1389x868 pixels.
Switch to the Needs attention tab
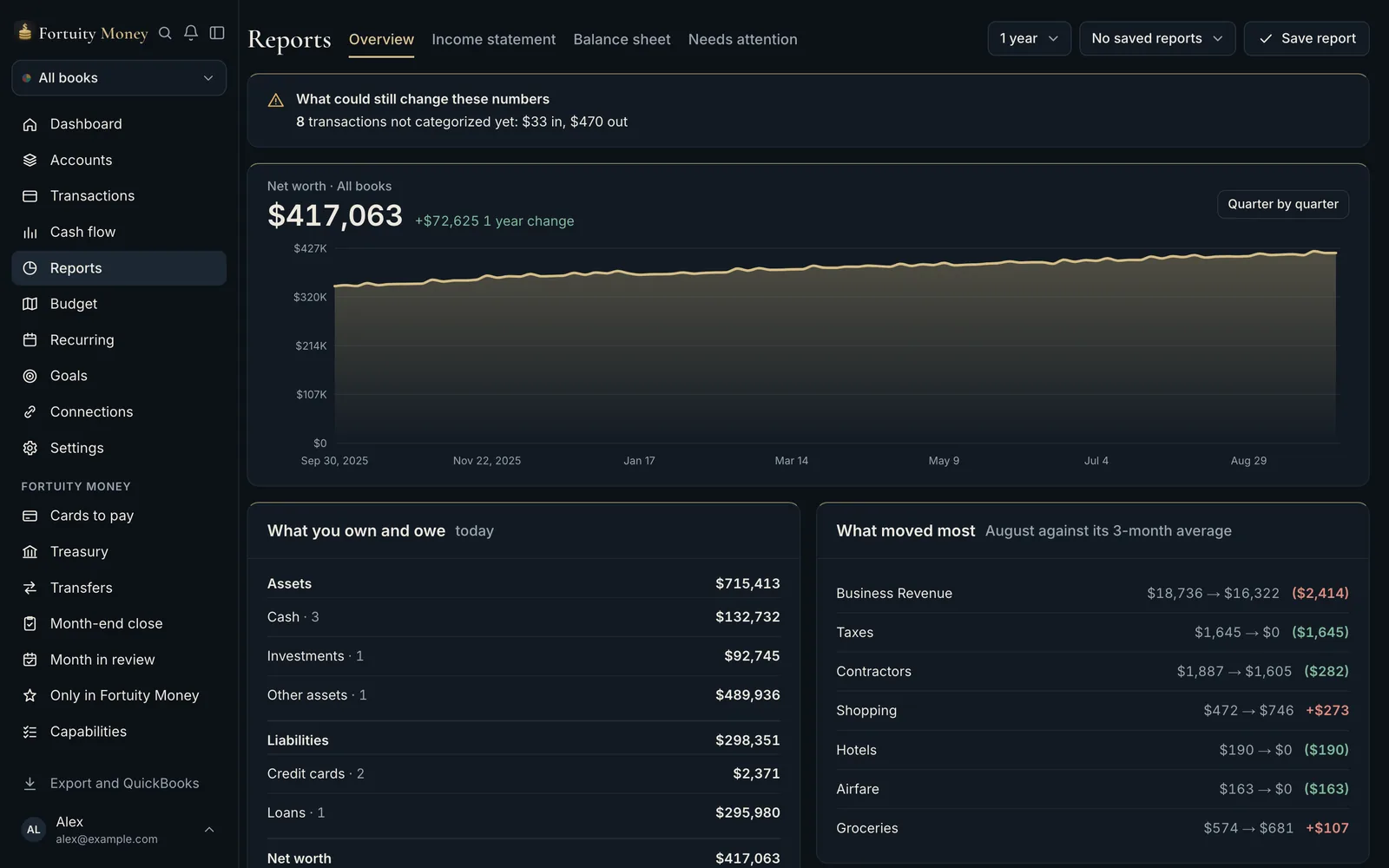742,40
